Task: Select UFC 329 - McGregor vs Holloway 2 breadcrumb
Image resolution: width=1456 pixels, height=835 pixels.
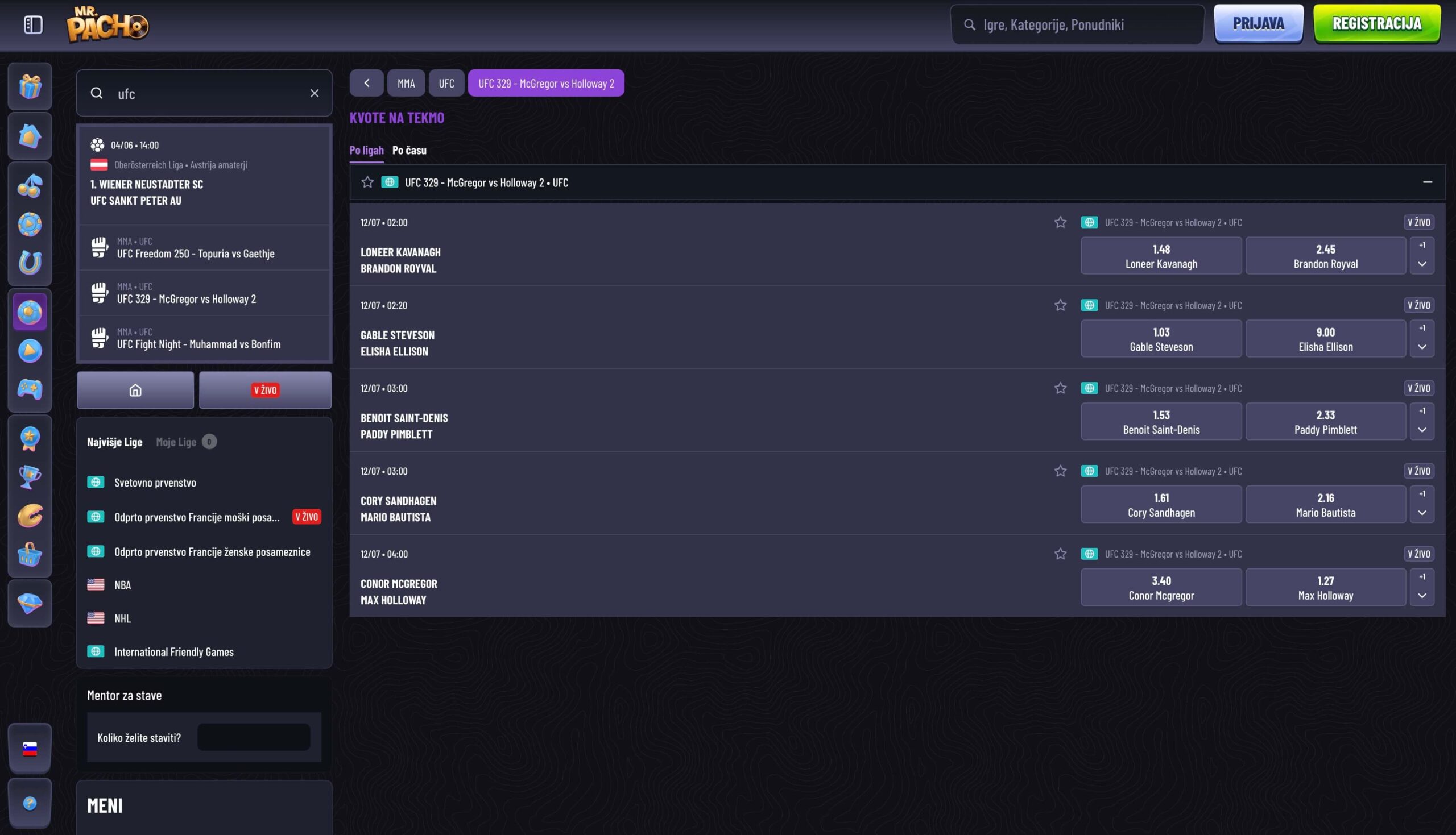Action: click(x=546, y=83)
